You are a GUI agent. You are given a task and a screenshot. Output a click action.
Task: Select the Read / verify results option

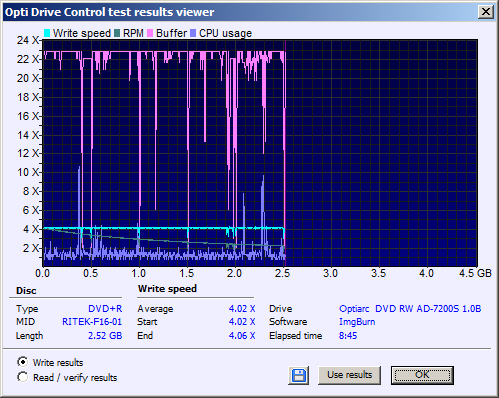pos(23,377)
